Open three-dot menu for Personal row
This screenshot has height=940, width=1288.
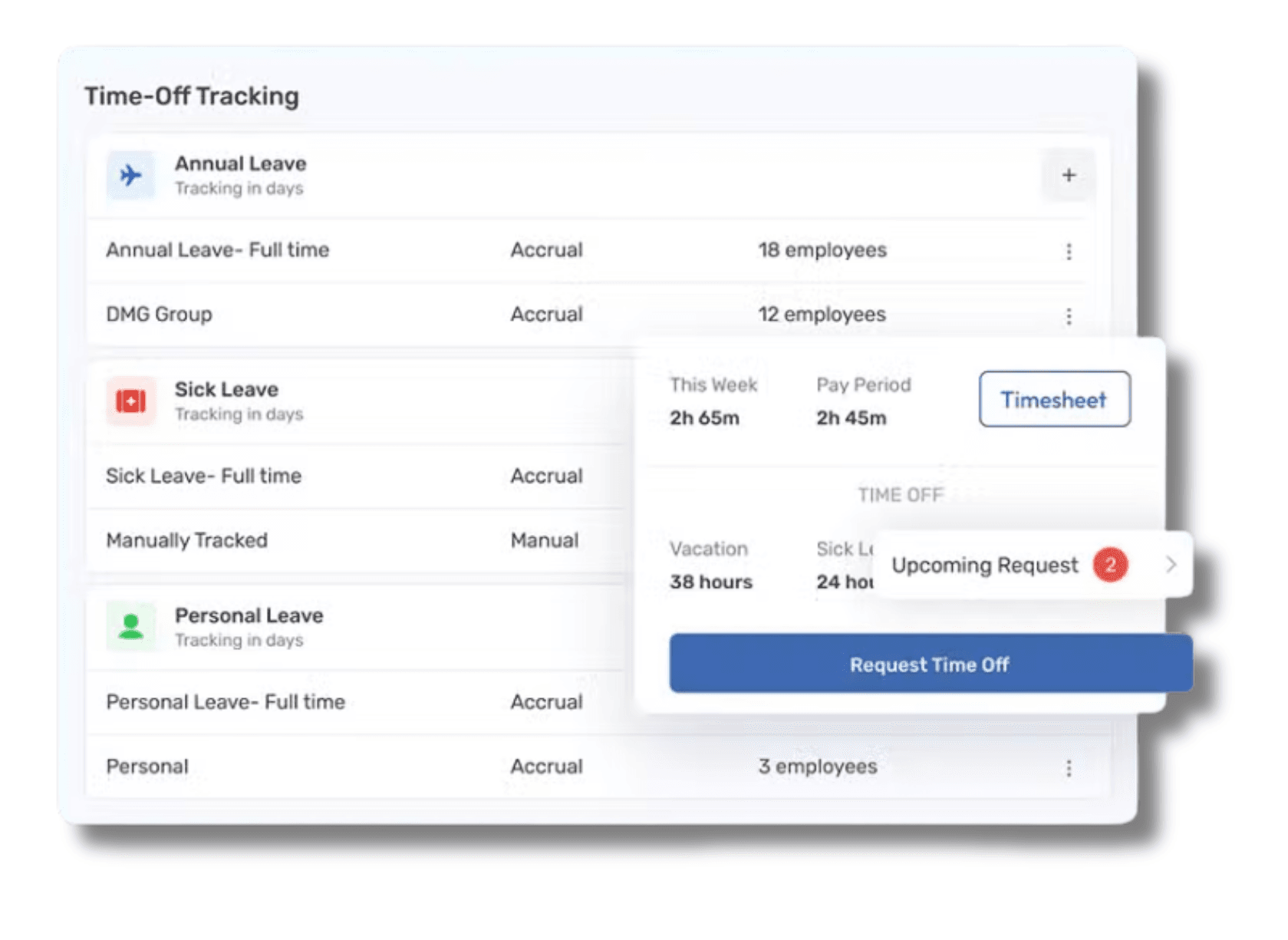[x=1069, y=768]
